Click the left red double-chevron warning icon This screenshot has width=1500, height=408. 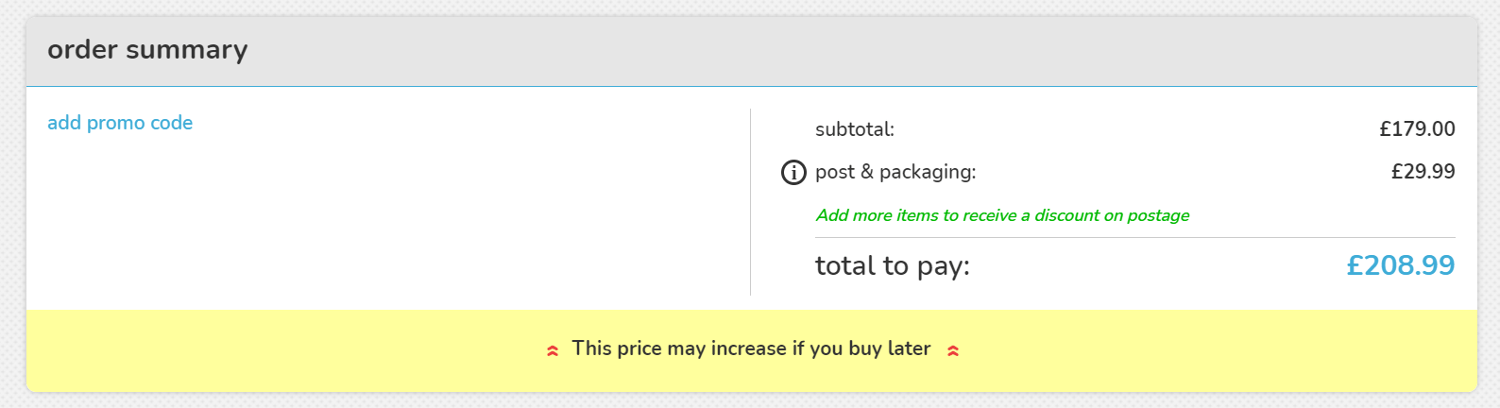pyautogui.click(x=552, y=350)
